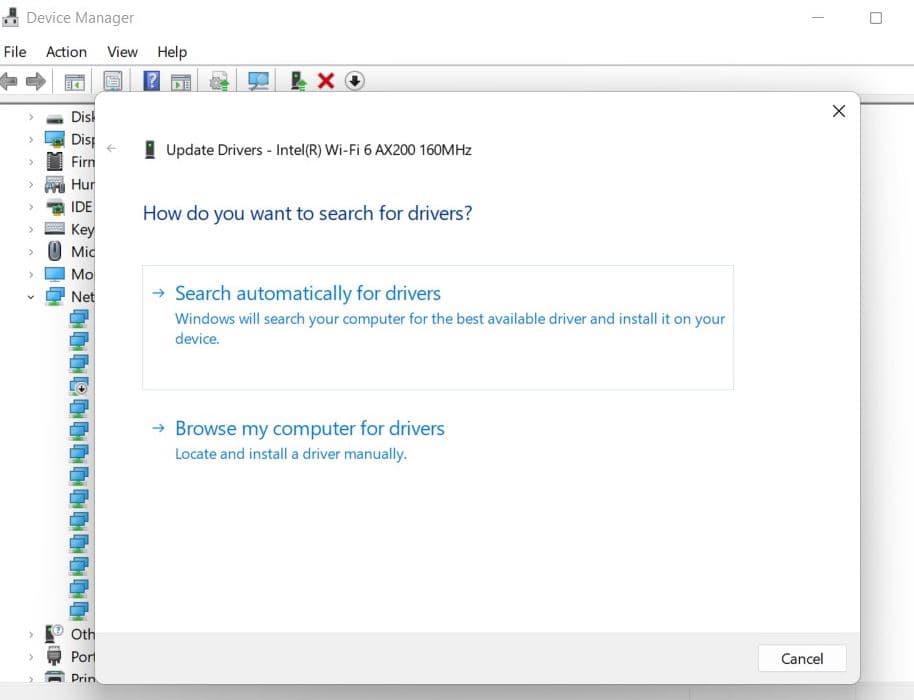Open device Properties via the toolbar icon
Viewport: 914px width, 700px height.
[113, 81]
